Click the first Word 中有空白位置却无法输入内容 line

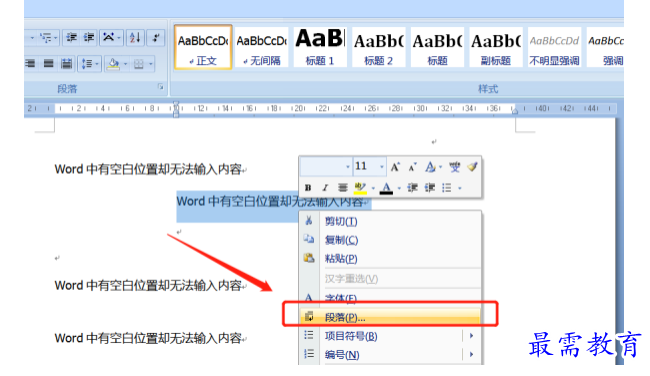pyautogui.click(x=150, y=169)
